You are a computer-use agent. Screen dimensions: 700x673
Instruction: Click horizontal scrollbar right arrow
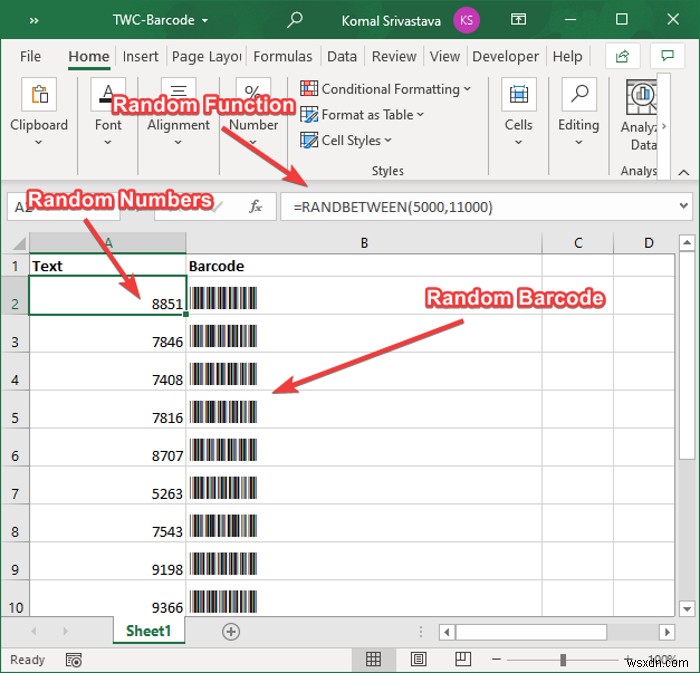pos(667,631)
